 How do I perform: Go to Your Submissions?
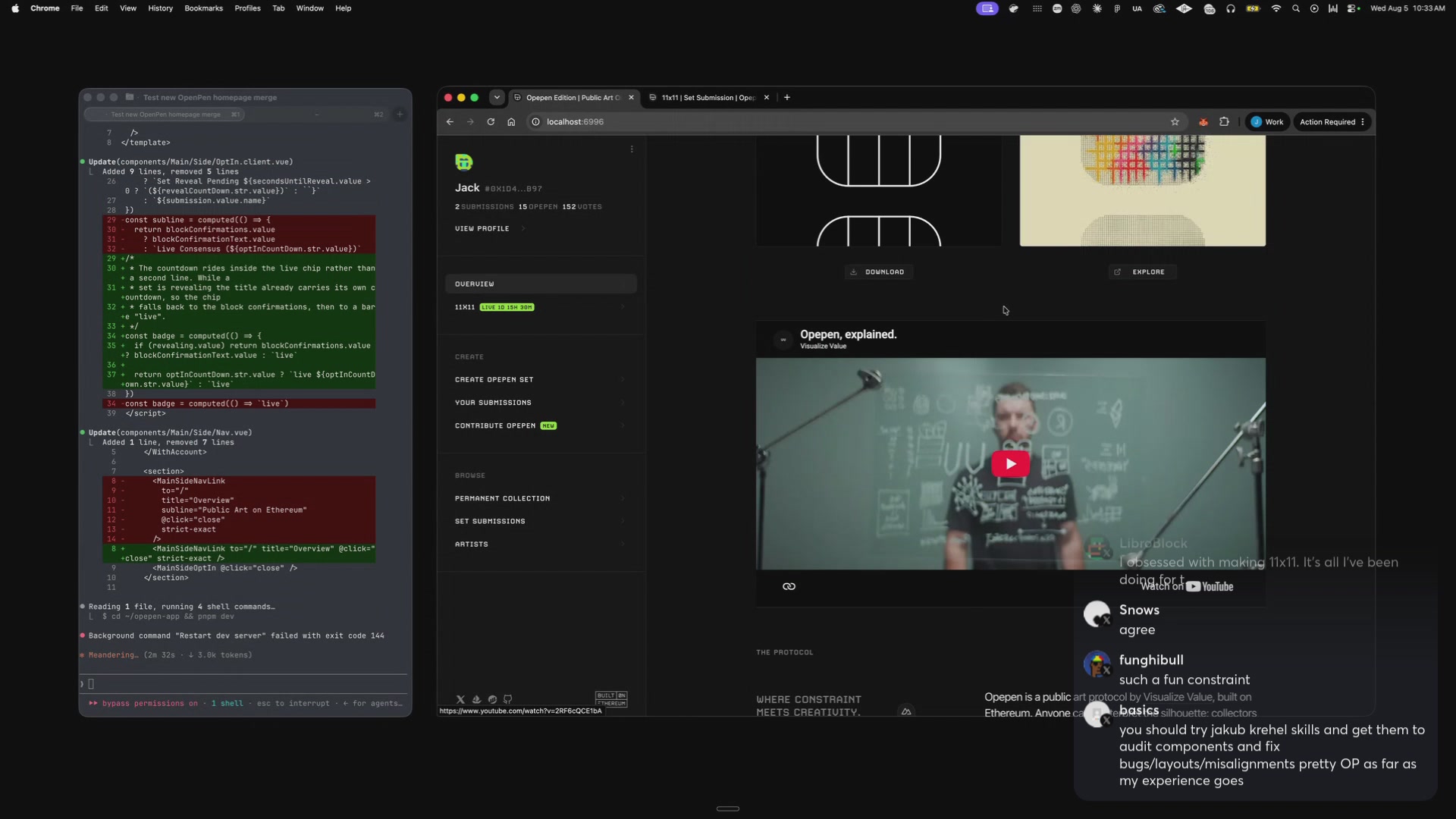(x=541, y=403)
